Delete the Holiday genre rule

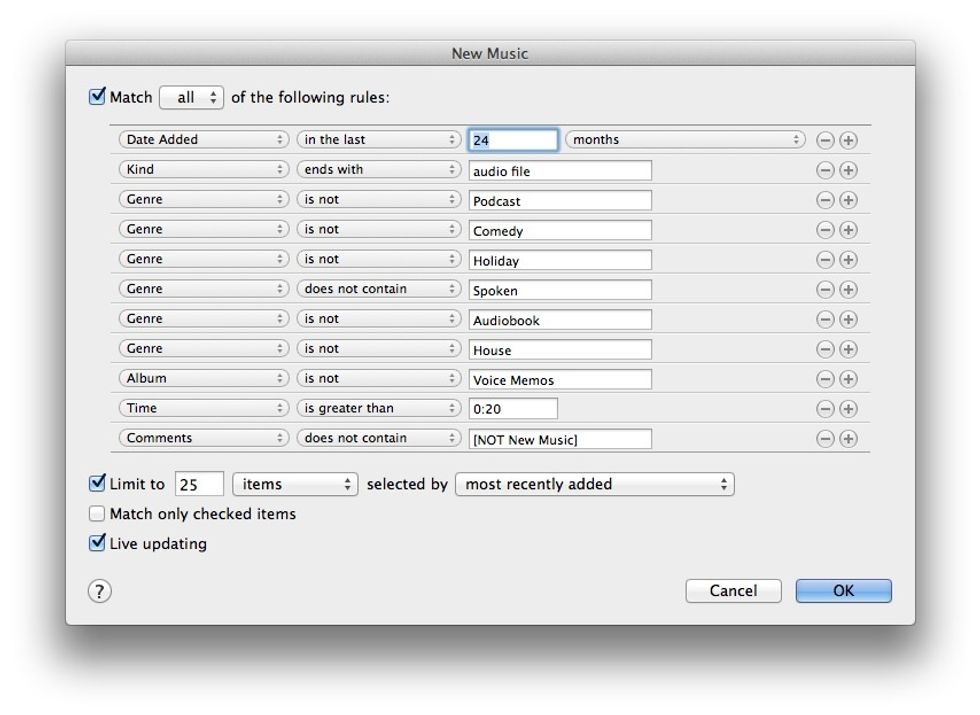tap(825, 260)
